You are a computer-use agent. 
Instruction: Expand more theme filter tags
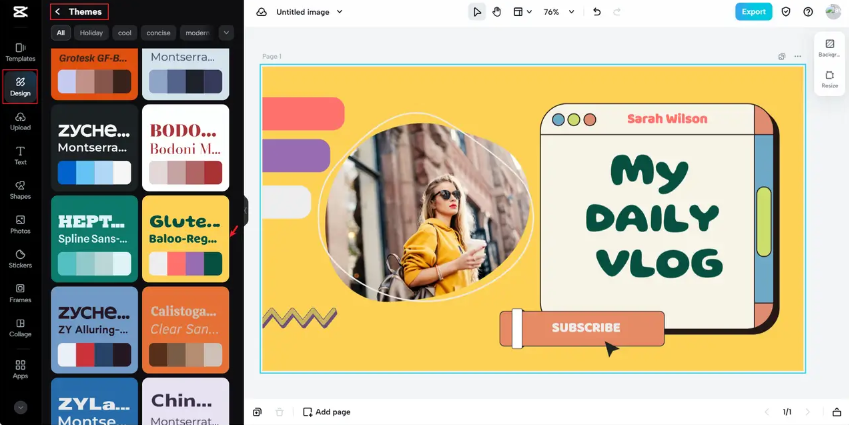[226, 33]
